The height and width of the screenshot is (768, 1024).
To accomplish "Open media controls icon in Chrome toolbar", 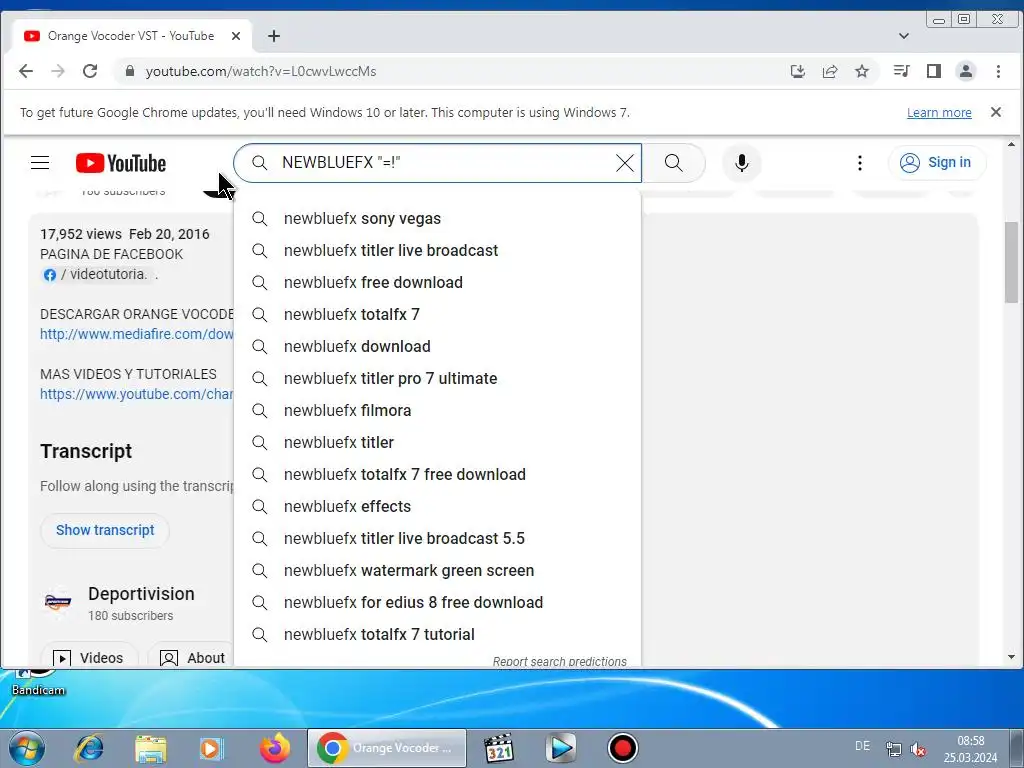I will click(901, 71).
